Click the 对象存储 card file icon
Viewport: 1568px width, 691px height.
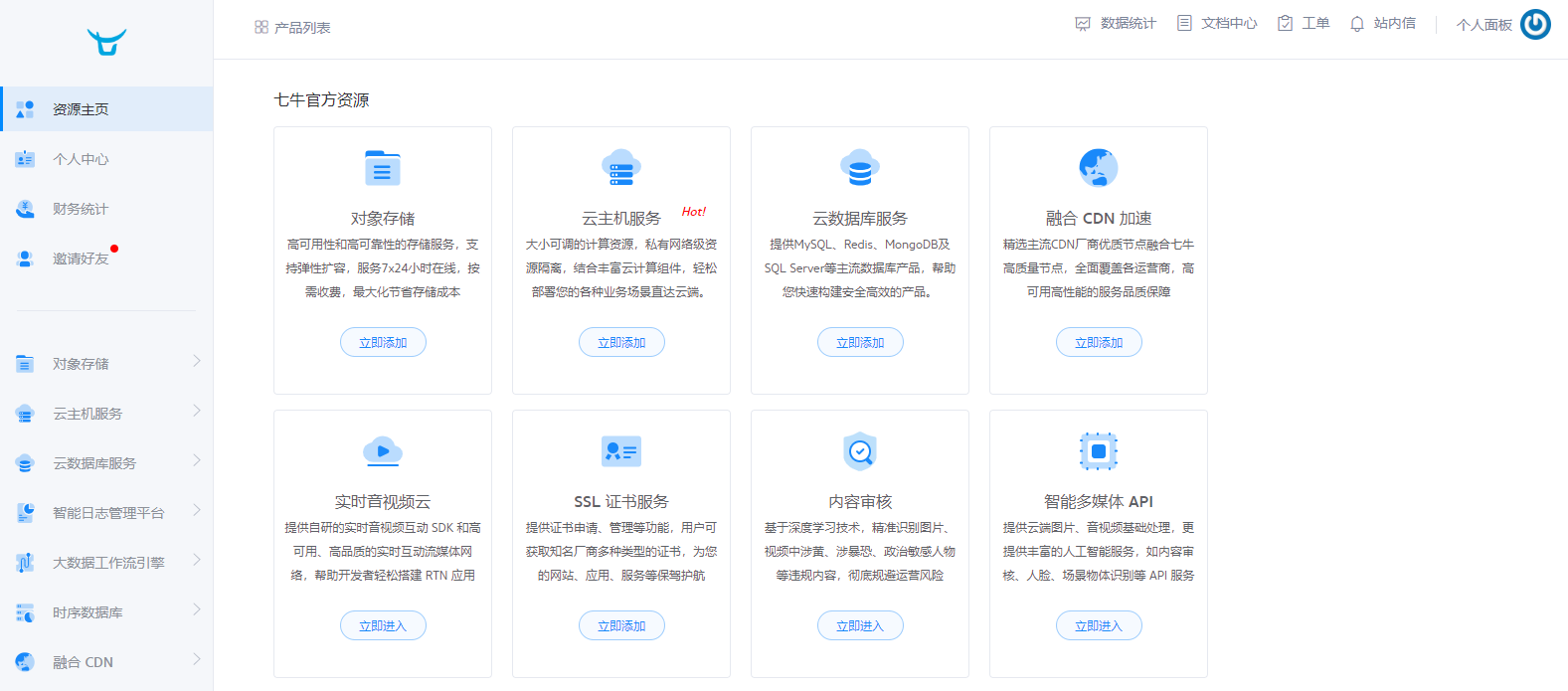pos(383,168)
